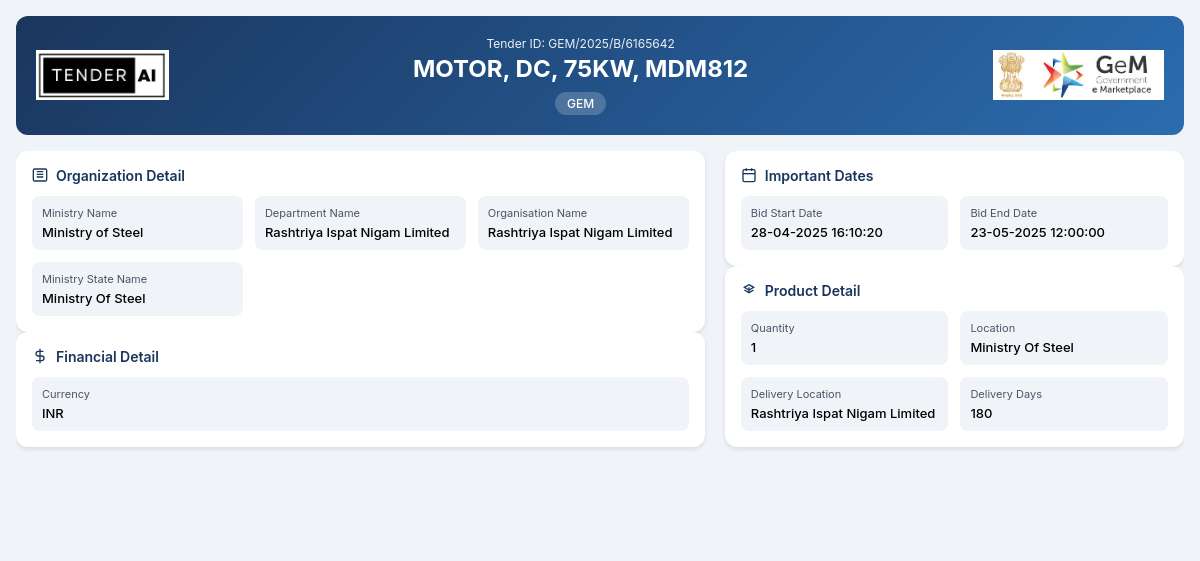Click the MOTOR, DC, 75KW, MDM812 title
This screenshot has width=1200, height=561.
pos(580,69)
